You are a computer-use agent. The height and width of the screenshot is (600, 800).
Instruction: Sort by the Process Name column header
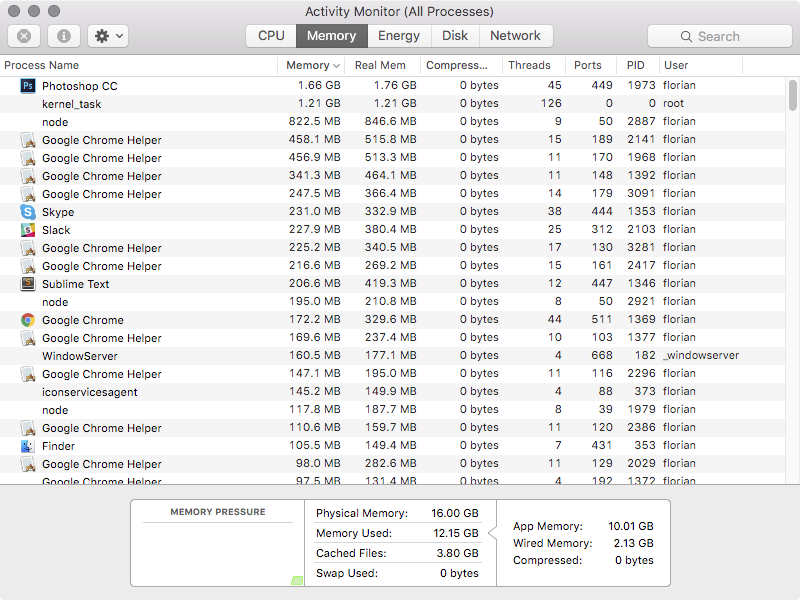[x=138, y=65]
